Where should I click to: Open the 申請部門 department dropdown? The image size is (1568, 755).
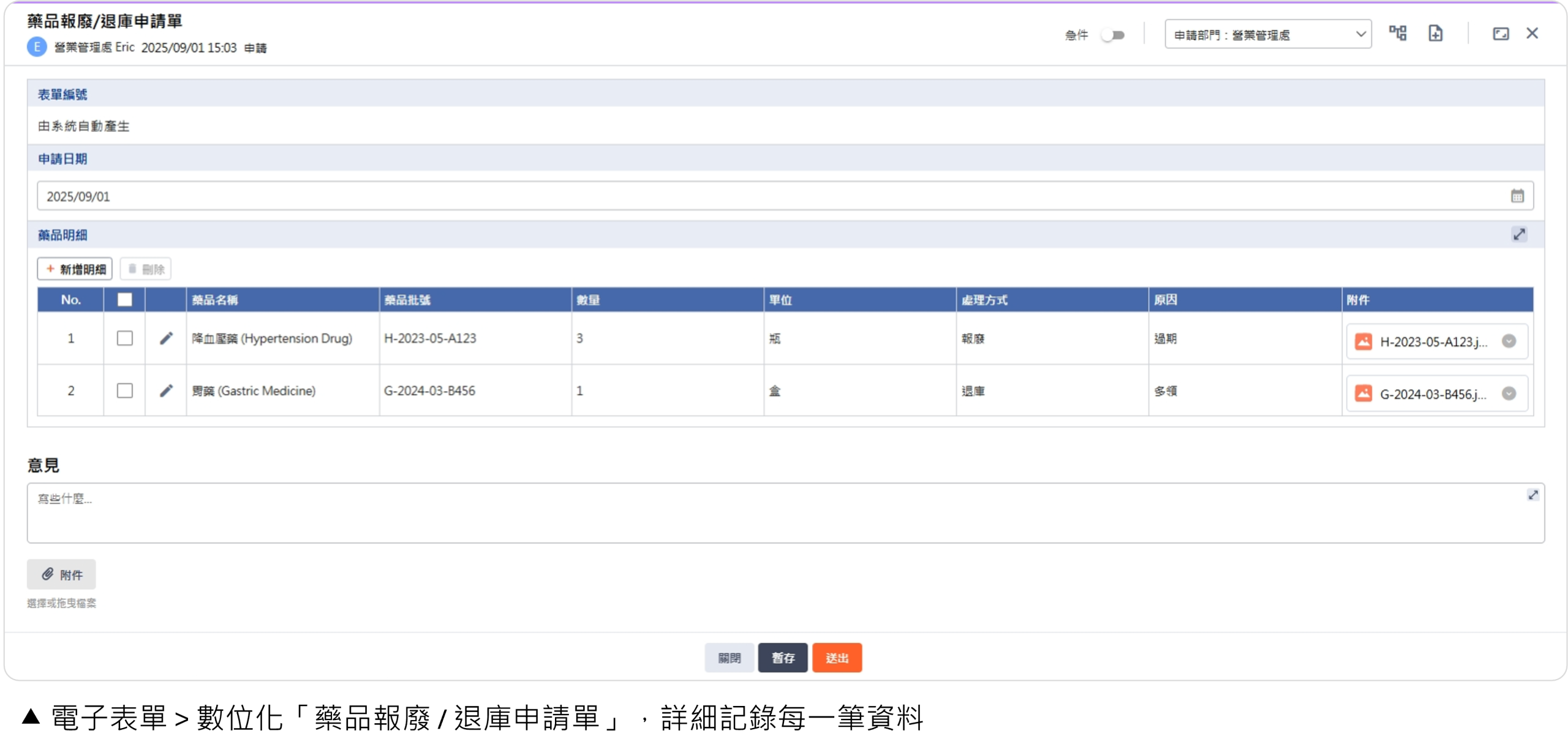coord(1267,34)
